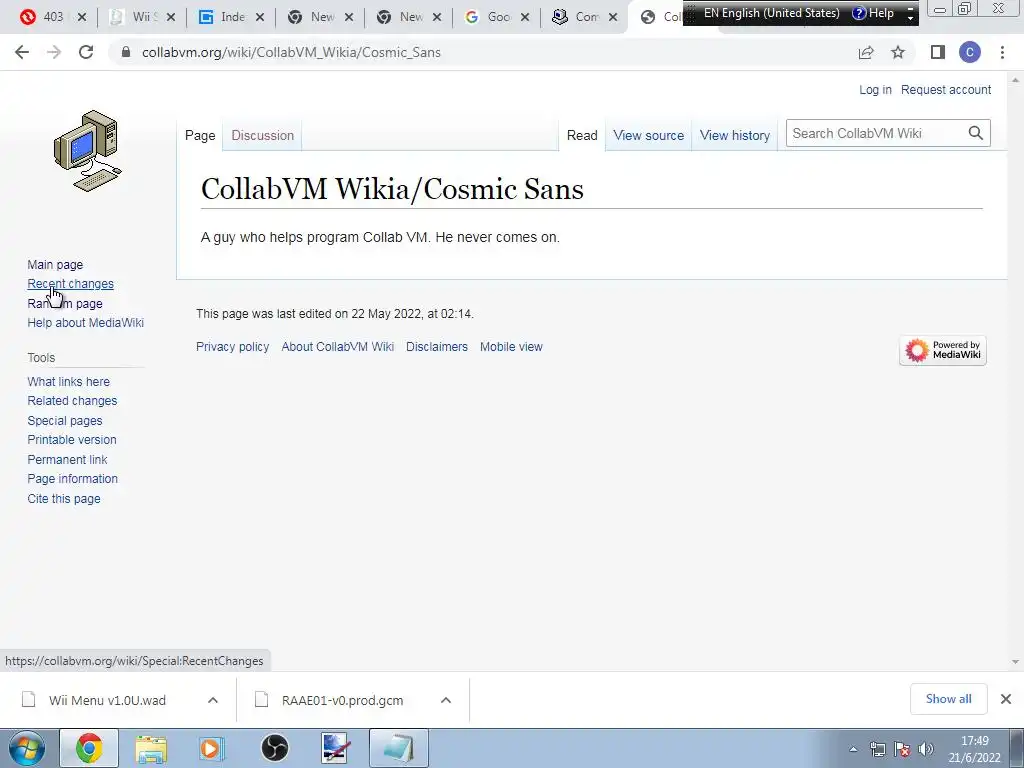Open What links here
Screen dimensions: 1024x768
[69, 381]
